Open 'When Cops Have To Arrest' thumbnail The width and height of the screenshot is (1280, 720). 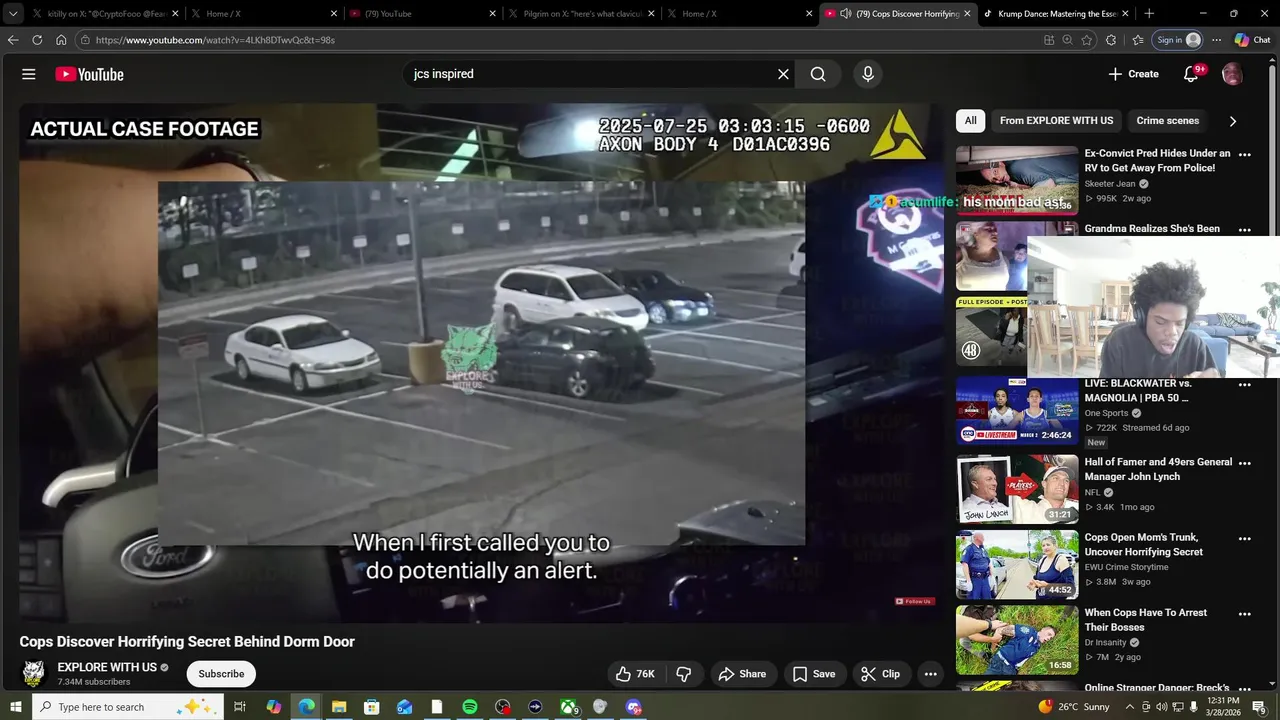(1017, 641)
